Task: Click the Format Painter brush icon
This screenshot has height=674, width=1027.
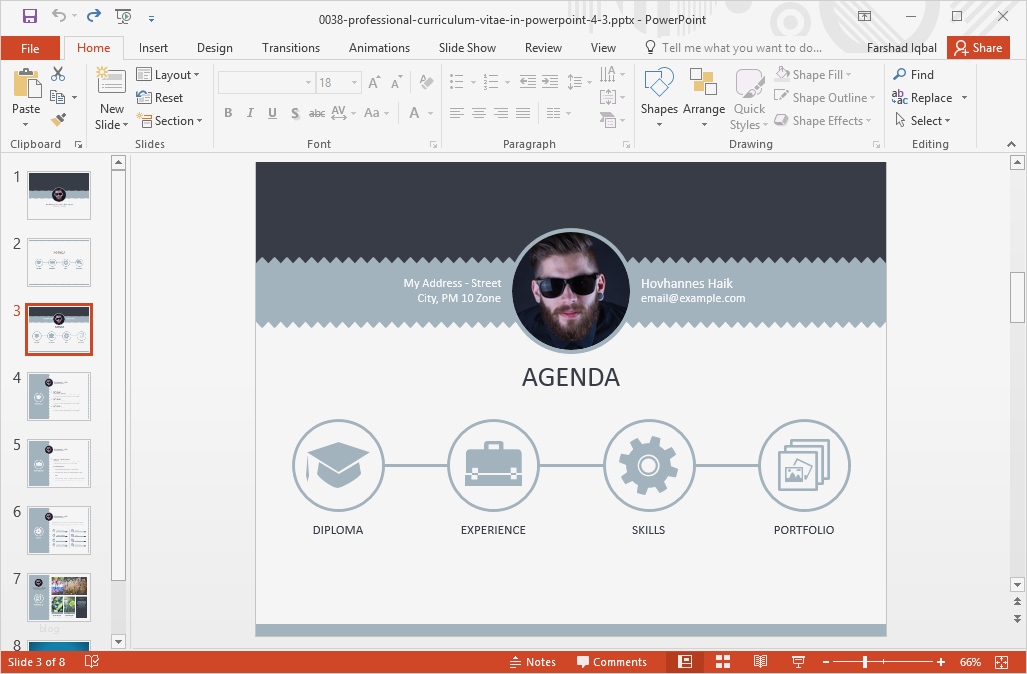Action: tap(58, 120)
